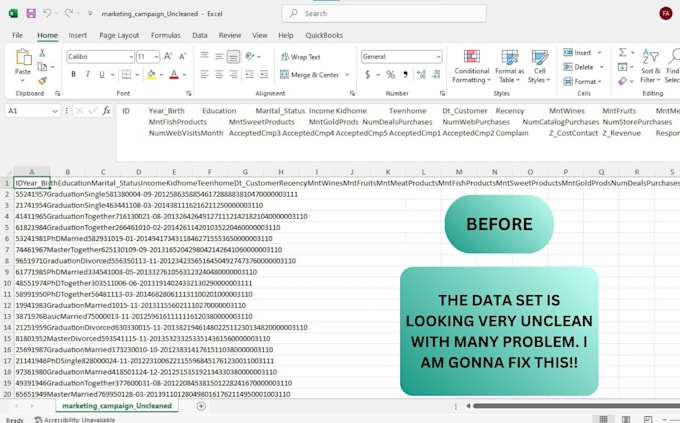The width and height of the screenshot is (680, 423).
Task: Toggle Bold formatting
Action: click(73, 75)
